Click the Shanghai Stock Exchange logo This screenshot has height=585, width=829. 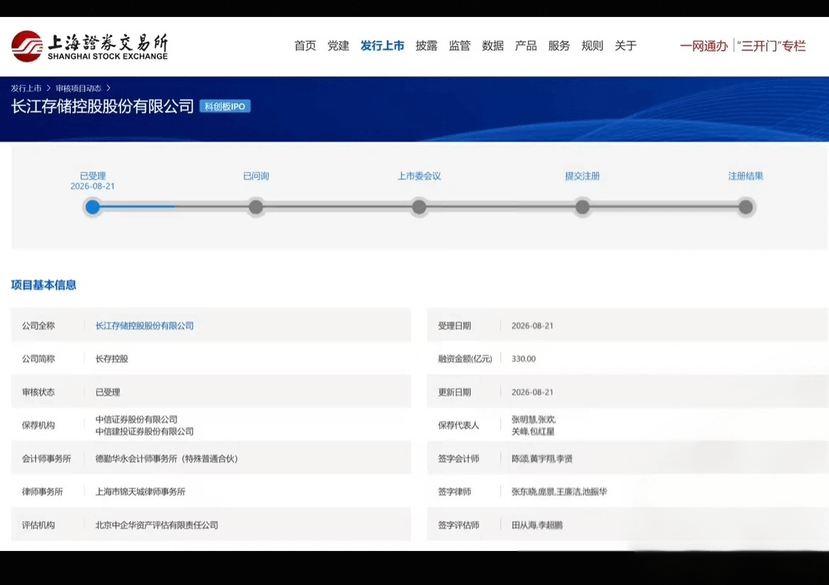tap(89, 47)
